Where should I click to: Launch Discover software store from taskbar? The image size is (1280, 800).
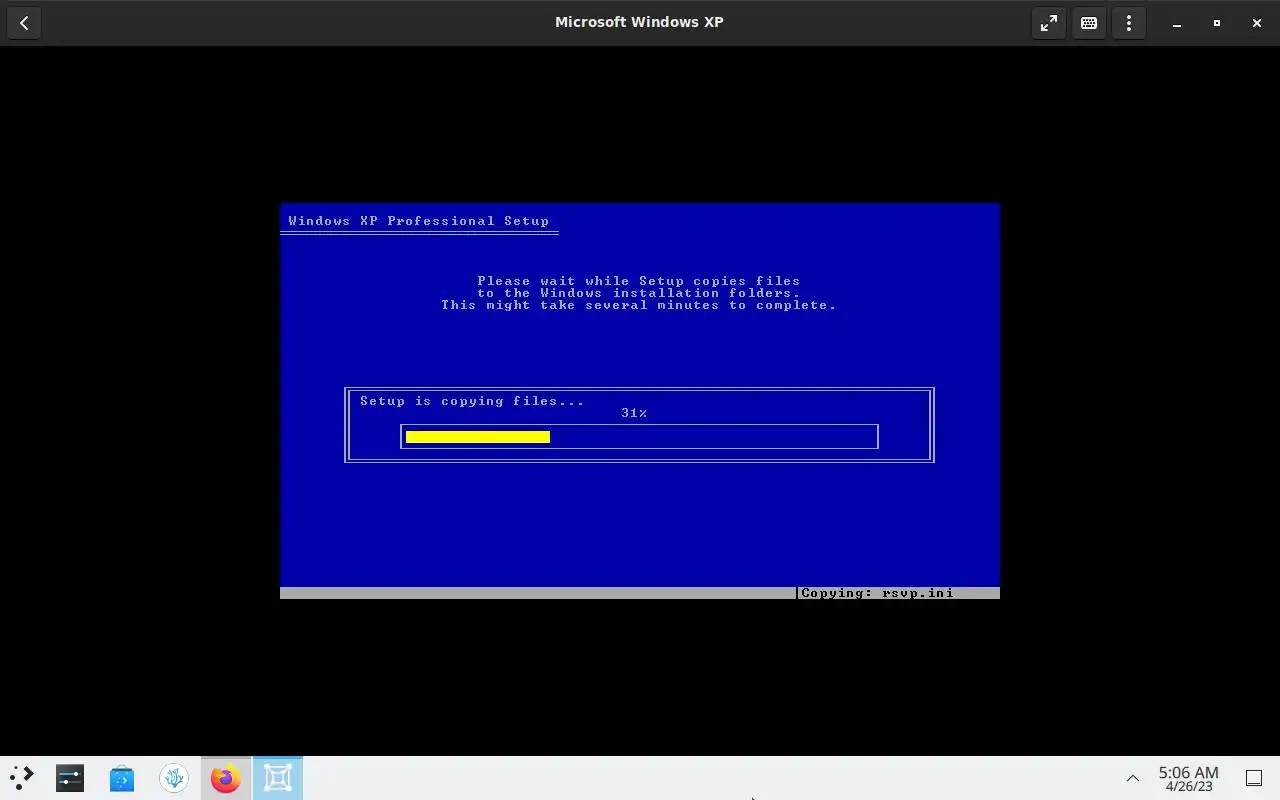coord(122,778)
